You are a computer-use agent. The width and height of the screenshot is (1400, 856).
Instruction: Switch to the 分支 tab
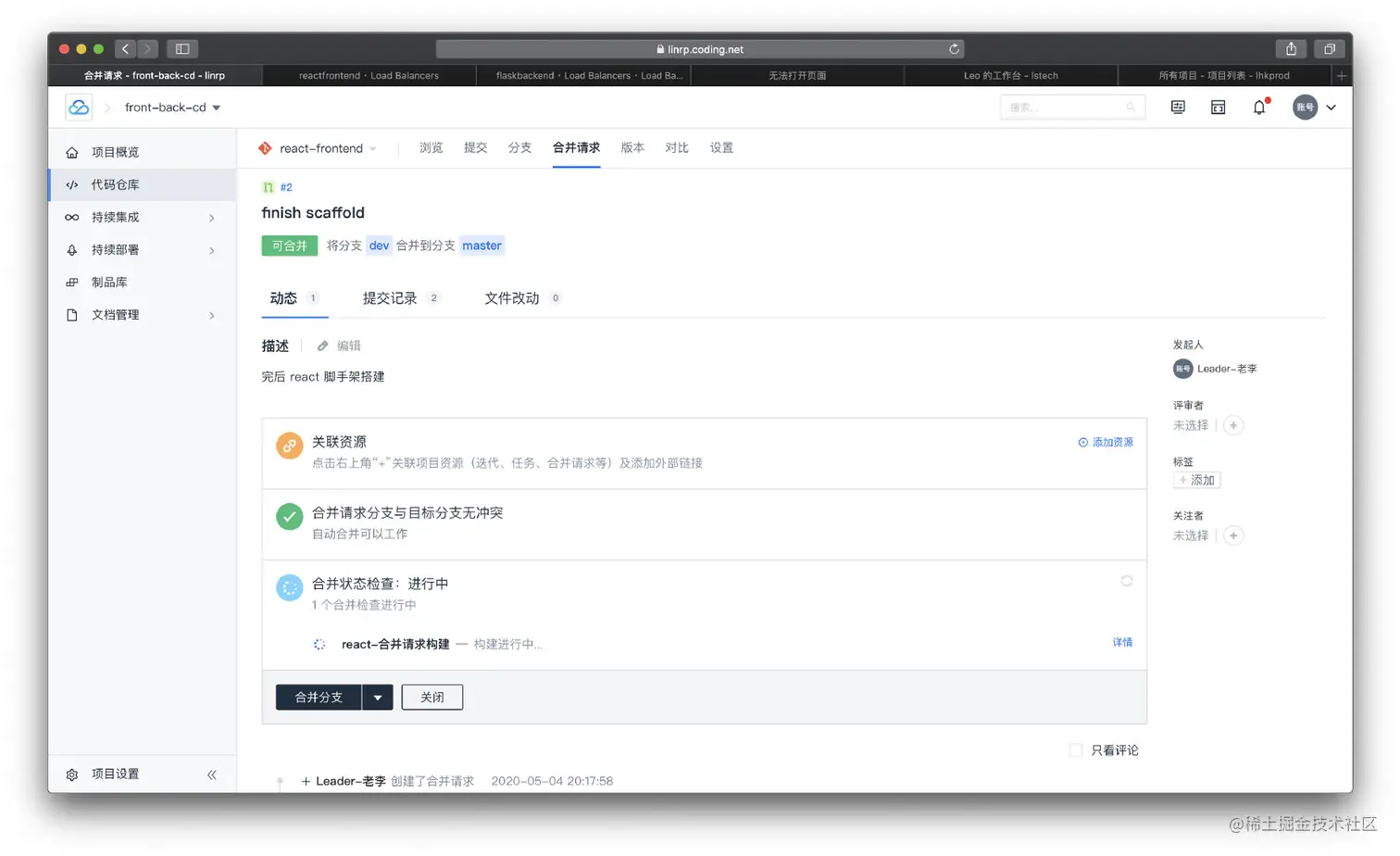tap(519, 148)
